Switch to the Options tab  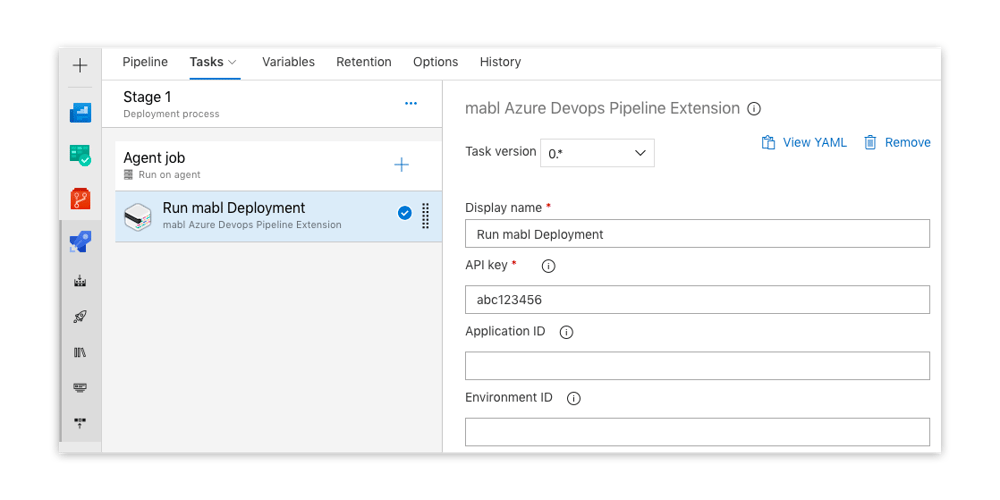coord(436,62)
